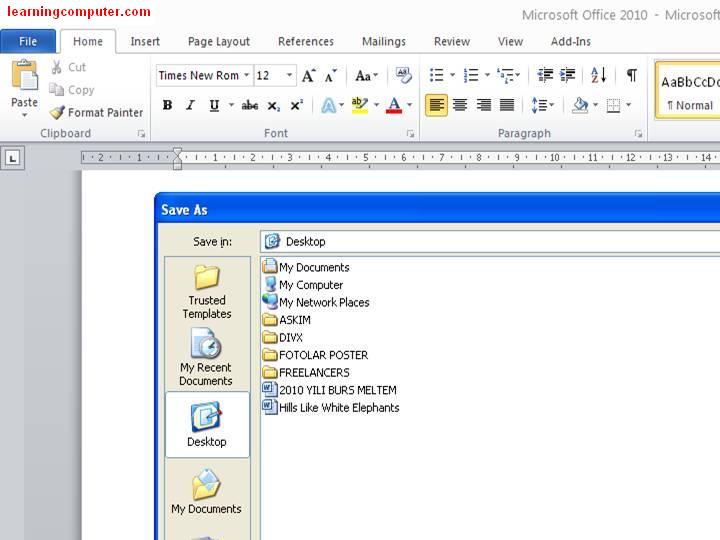Viewport: 720px width, 540px height.
Task: Click the Multilevel List icon
Action: coord(505,75)
